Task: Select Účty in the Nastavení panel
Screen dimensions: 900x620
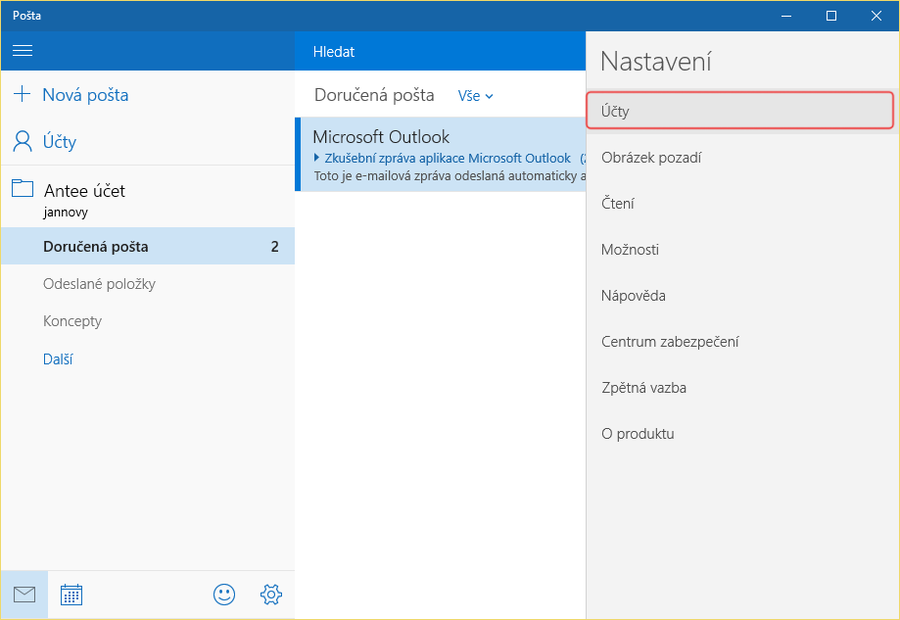Action: point(739,111)
